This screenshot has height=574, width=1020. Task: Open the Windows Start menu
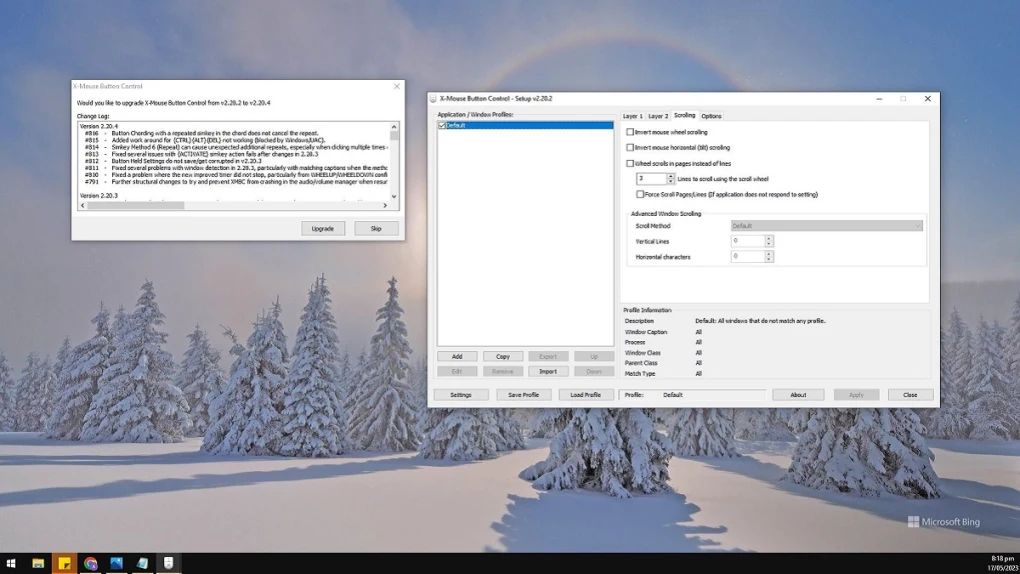tap(10, 563)
